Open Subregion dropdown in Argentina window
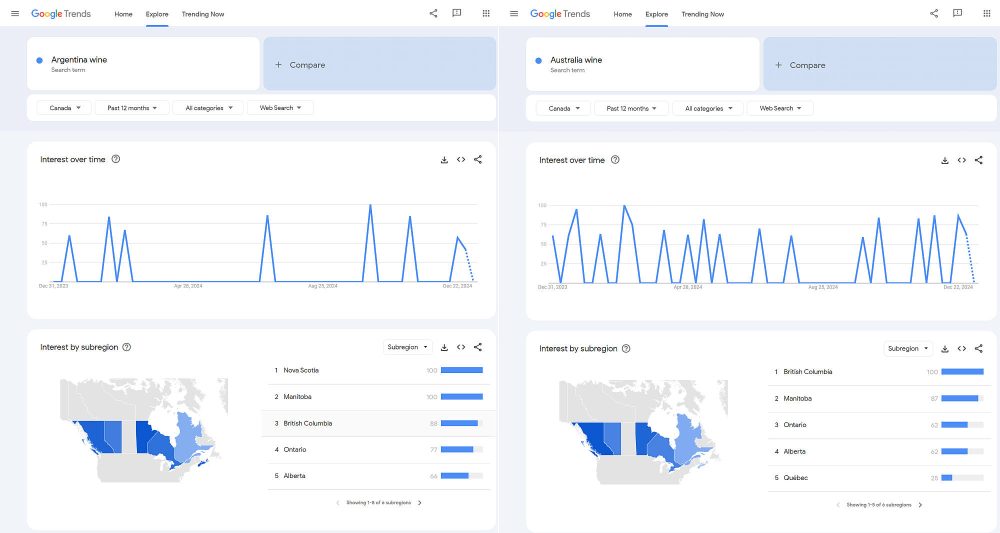This screenshot has width=1000, height=533. [408, 347]
